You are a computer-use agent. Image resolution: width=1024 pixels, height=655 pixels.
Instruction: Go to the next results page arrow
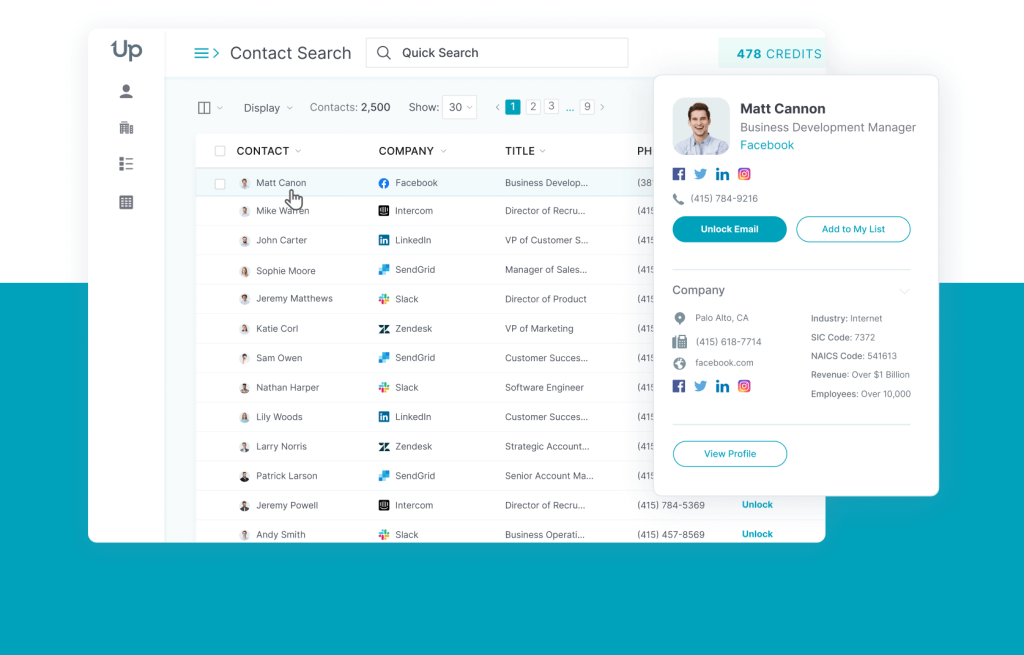[x=602, y=107]
